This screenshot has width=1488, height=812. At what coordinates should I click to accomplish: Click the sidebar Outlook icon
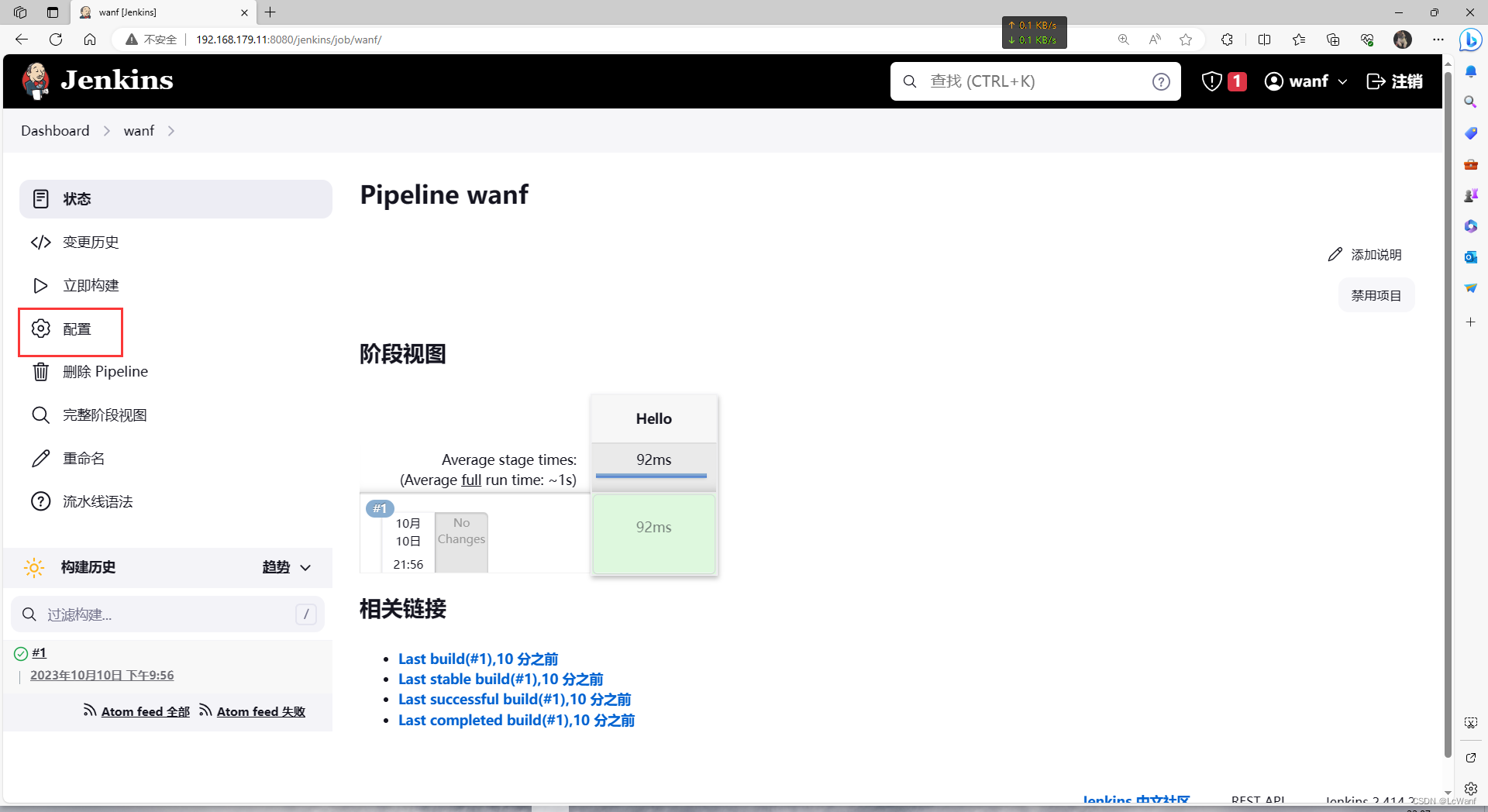pyautogui.click(x=1470, y=257)
